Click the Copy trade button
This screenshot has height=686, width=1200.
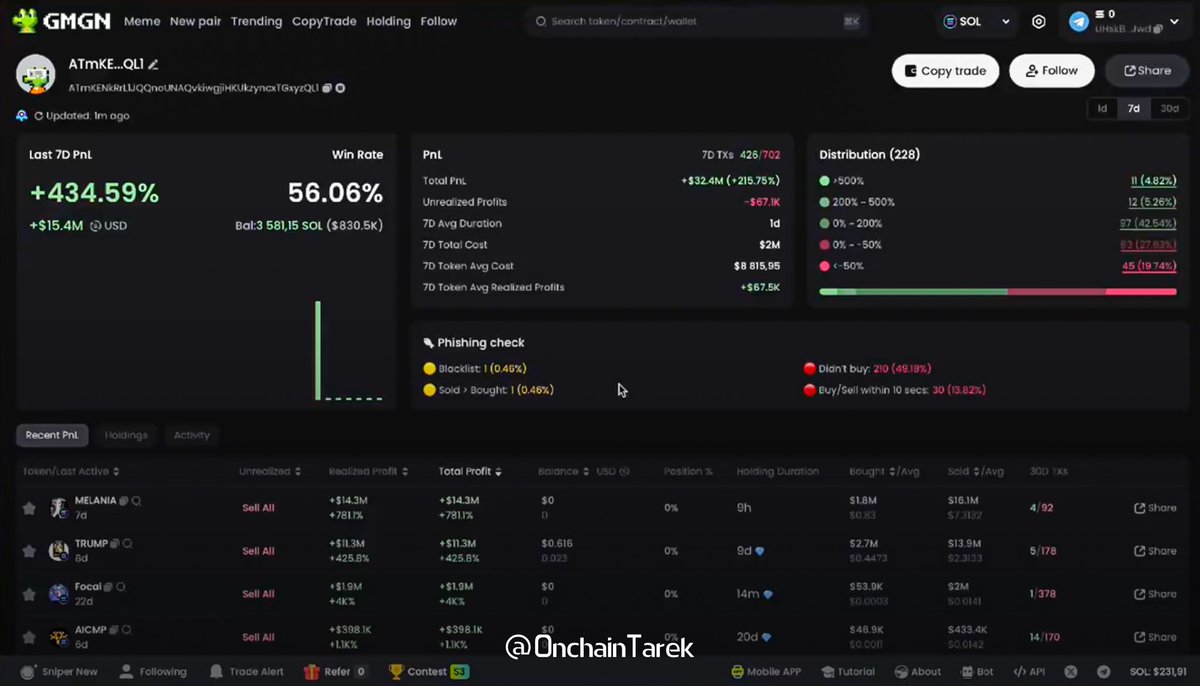945,71
